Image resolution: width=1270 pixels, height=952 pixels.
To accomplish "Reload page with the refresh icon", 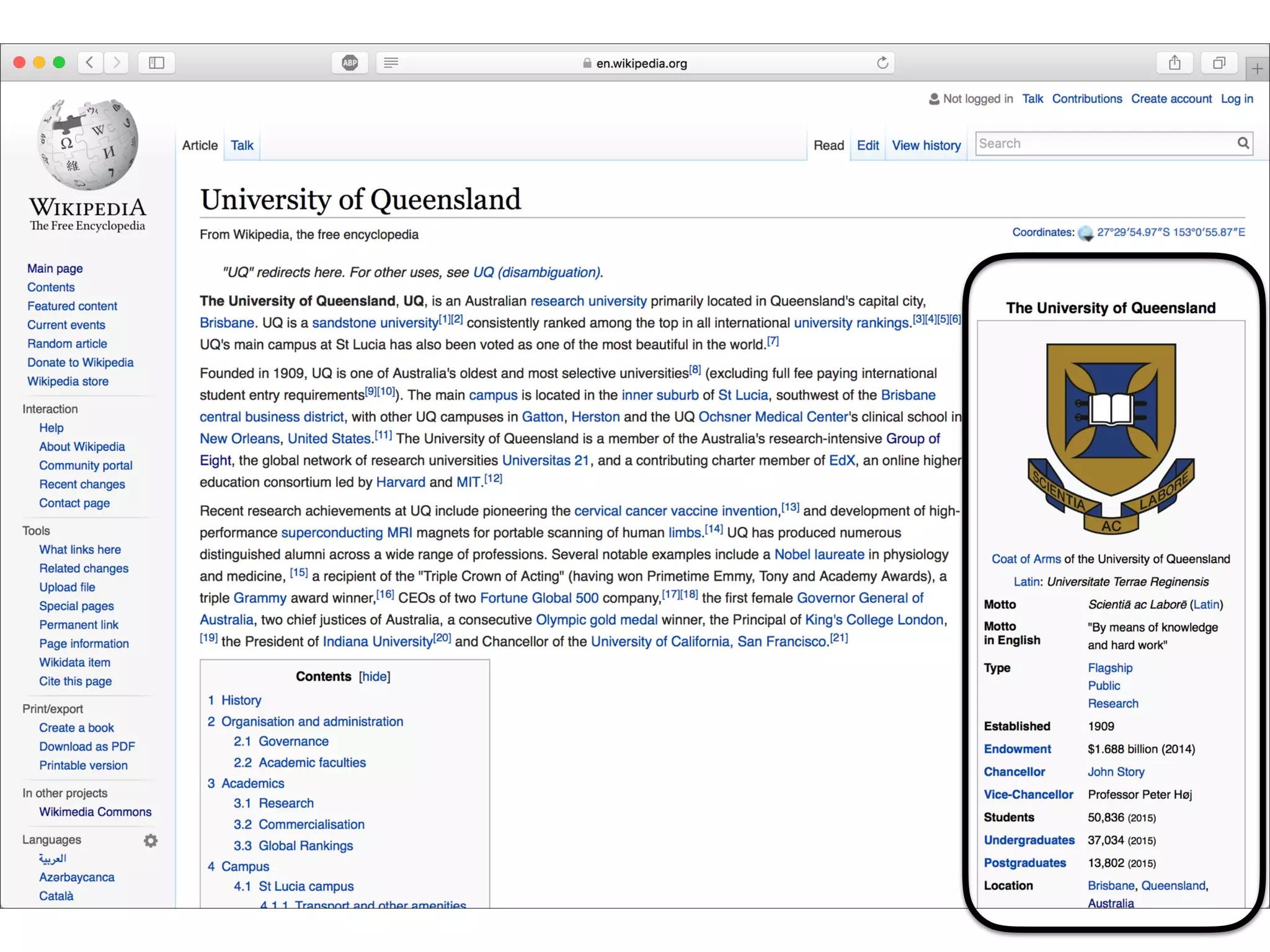I will pyautogui.click(x=882, y=63).
